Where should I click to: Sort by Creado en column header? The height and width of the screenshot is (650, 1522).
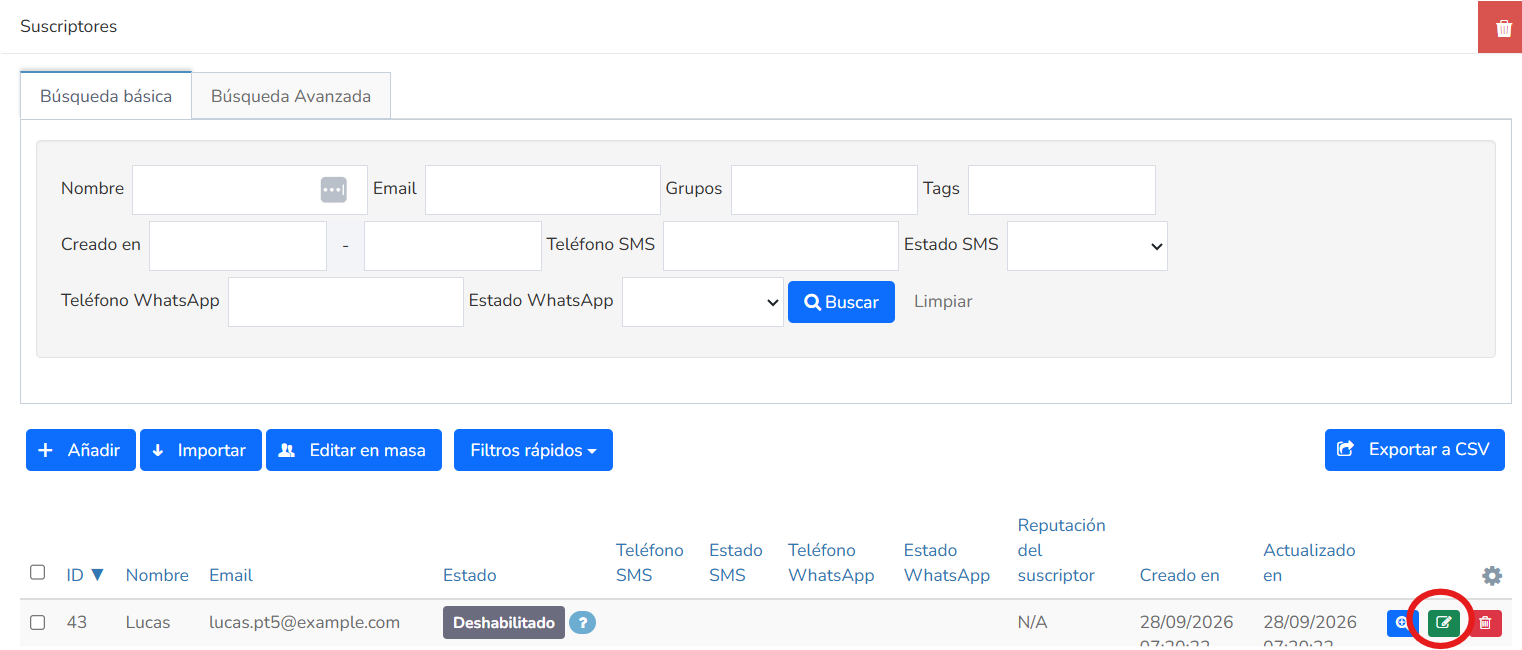click(1180, 575)
